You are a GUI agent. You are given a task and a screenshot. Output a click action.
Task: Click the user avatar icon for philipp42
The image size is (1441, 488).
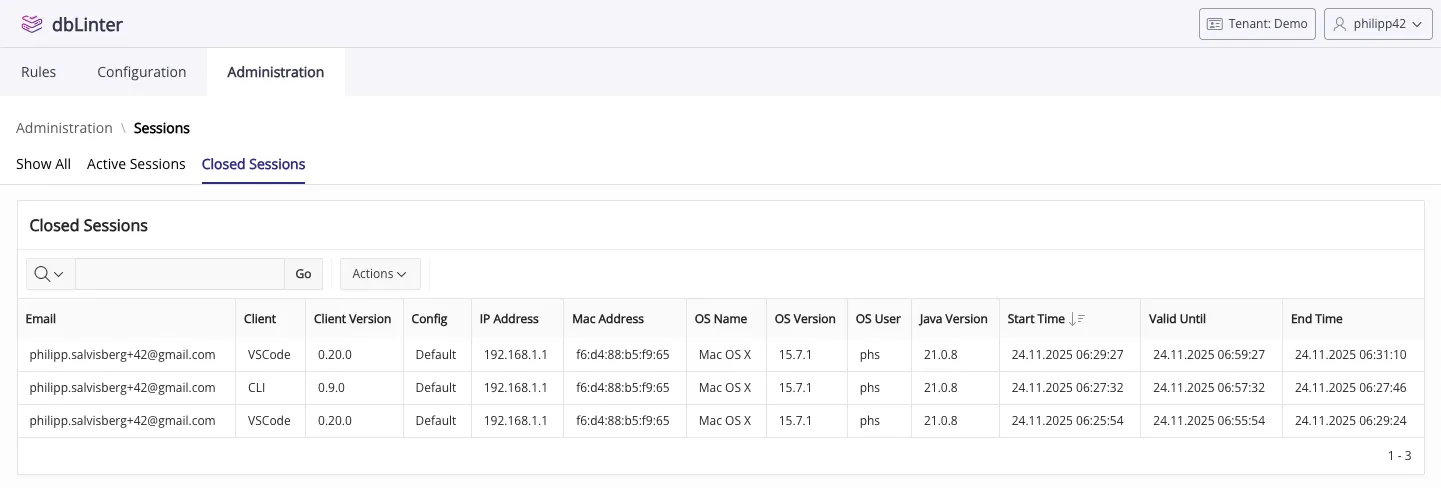1340,24
